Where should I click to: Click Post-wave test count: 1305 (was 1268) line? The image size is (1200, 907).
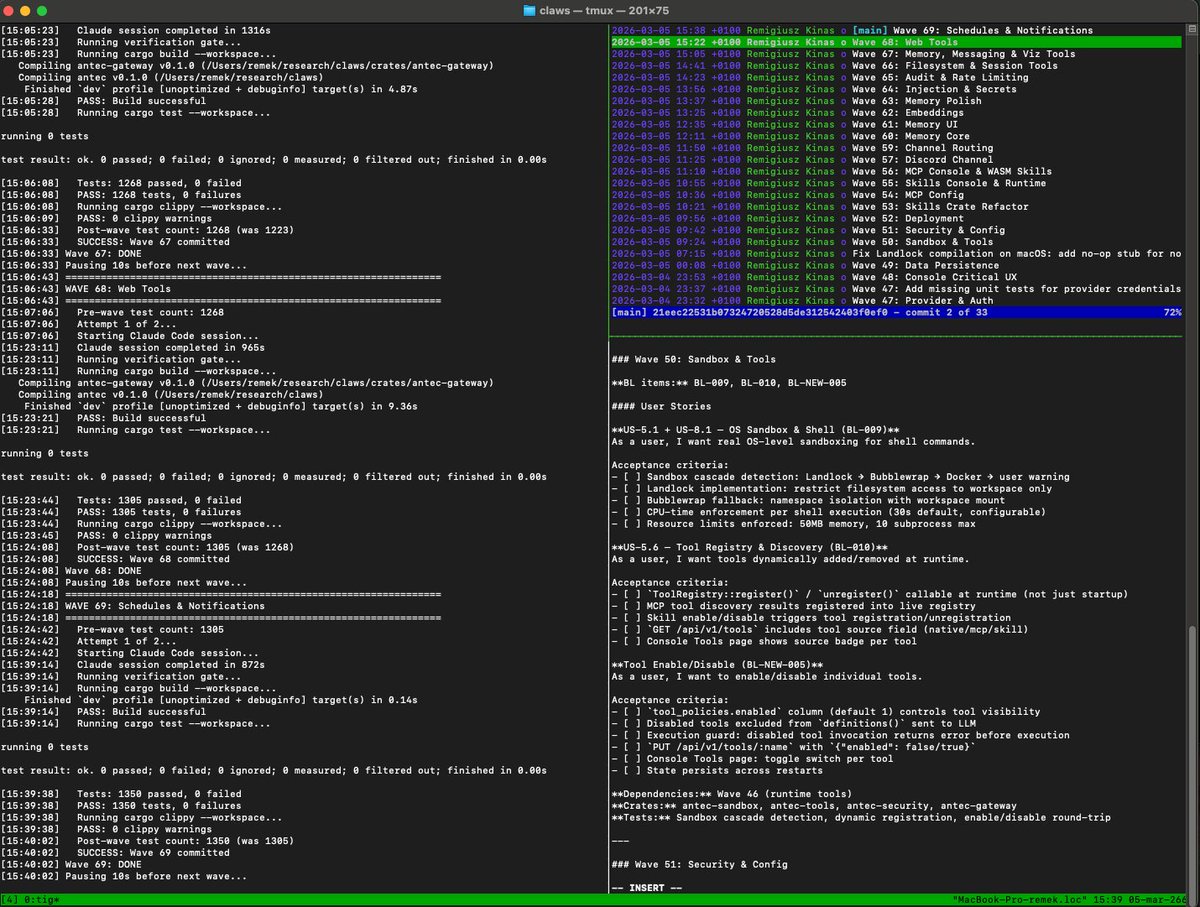147,547
